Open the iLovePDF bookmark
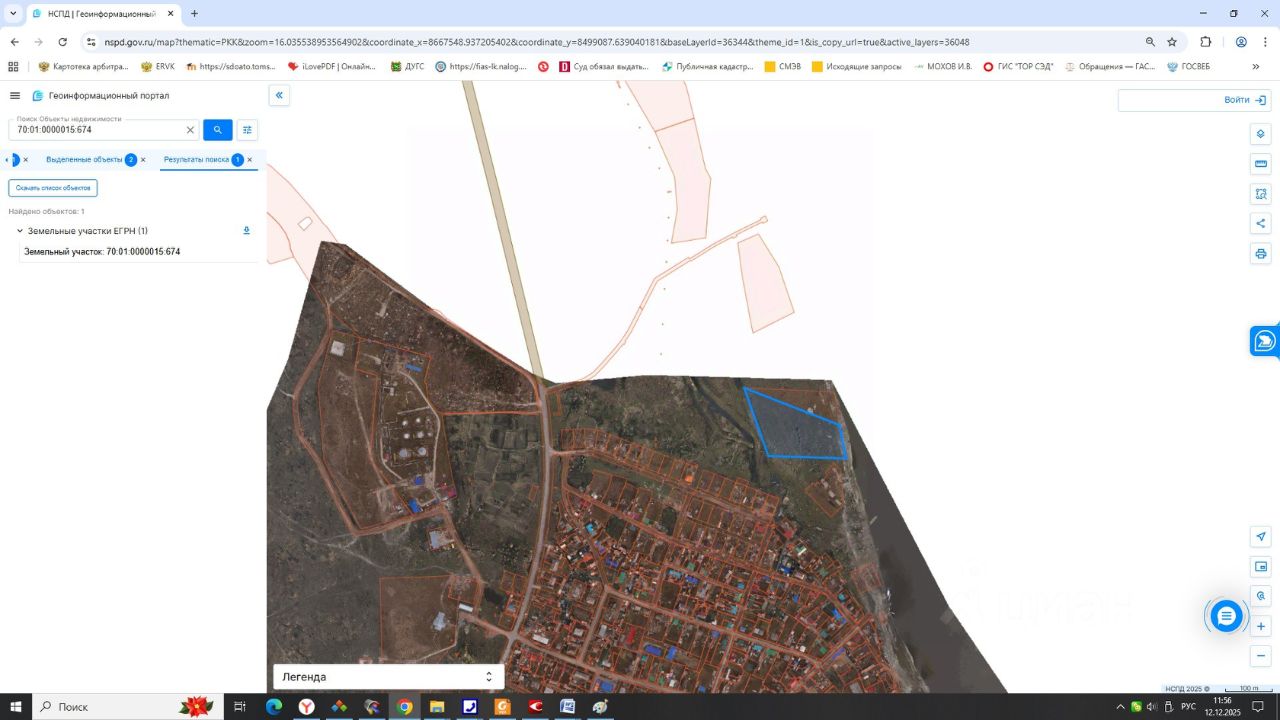The image size is (1280, 720). pos(331,67)
